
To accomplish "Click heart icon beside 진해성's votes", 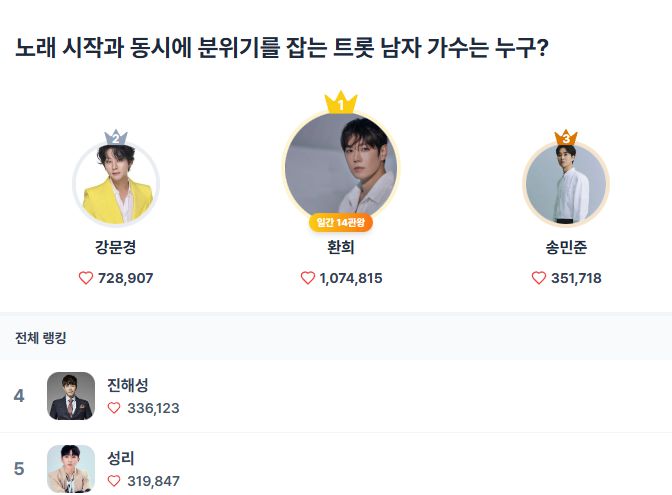I will pyautogui.click(x=114, y=408).
